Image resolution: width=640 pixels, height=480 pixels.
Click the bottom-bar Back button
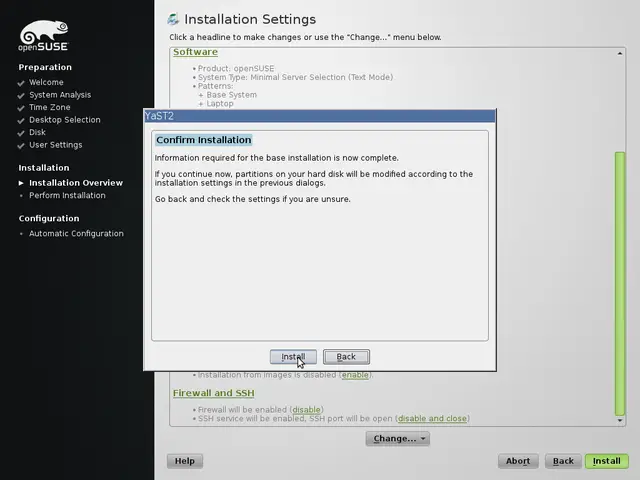click(563, 461)
